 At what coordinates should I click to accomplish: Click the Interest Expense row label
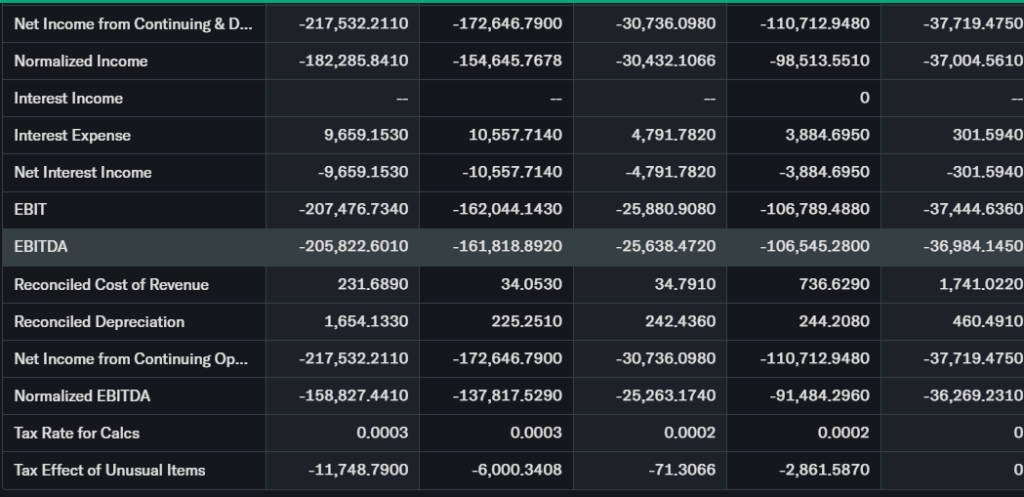click(72, 135)
